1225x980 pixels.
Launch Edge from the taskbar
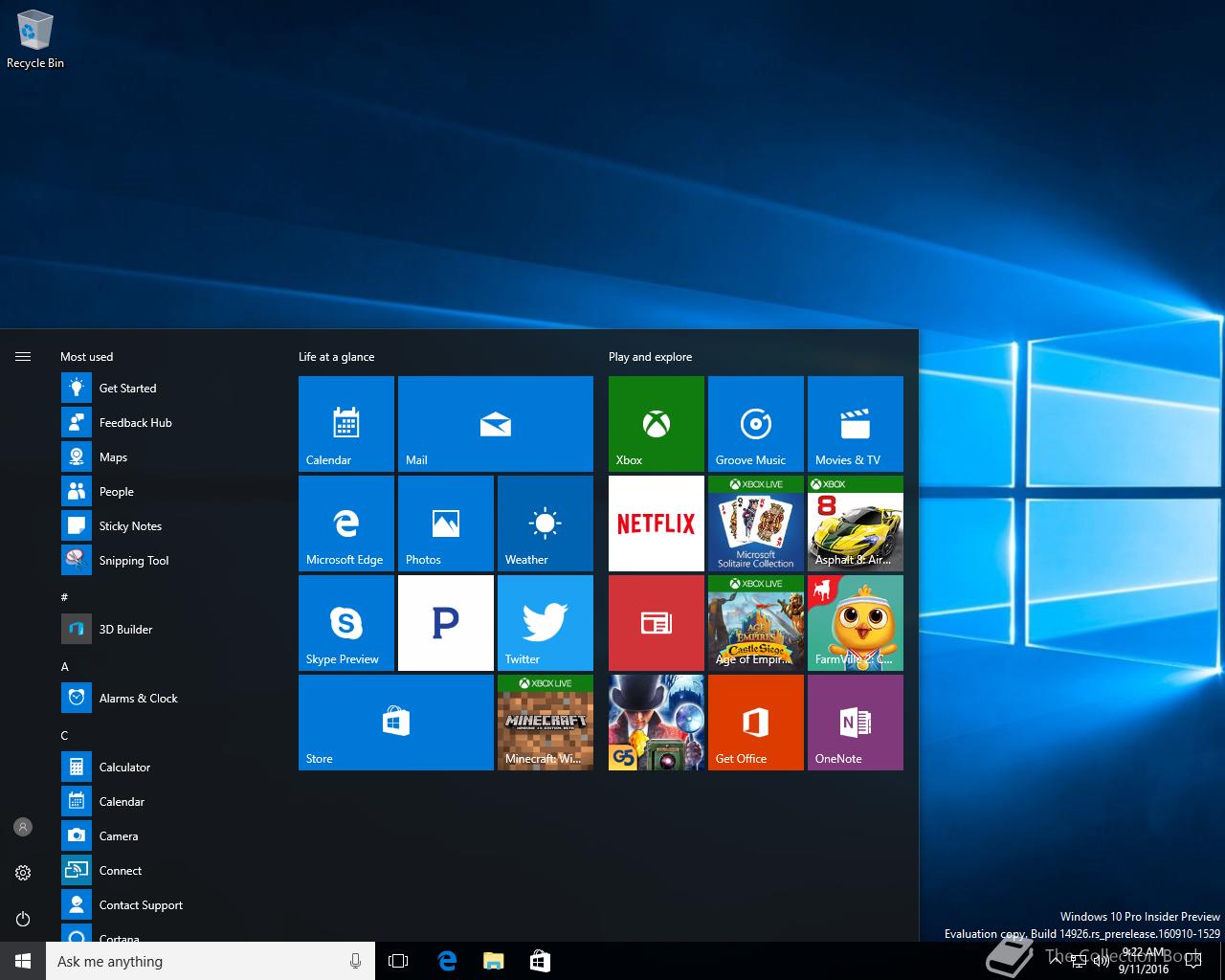tap(447, 961)
